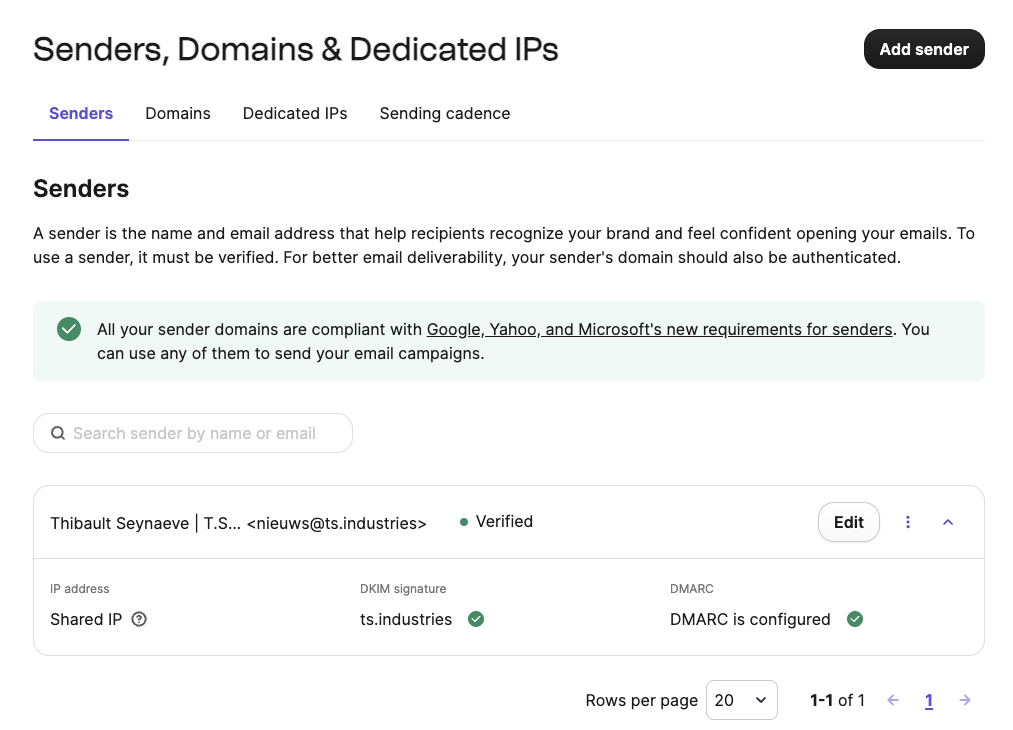The image size is (1013, 730).
Task: Select the Senders tab
Action: (x=81, y=114)
